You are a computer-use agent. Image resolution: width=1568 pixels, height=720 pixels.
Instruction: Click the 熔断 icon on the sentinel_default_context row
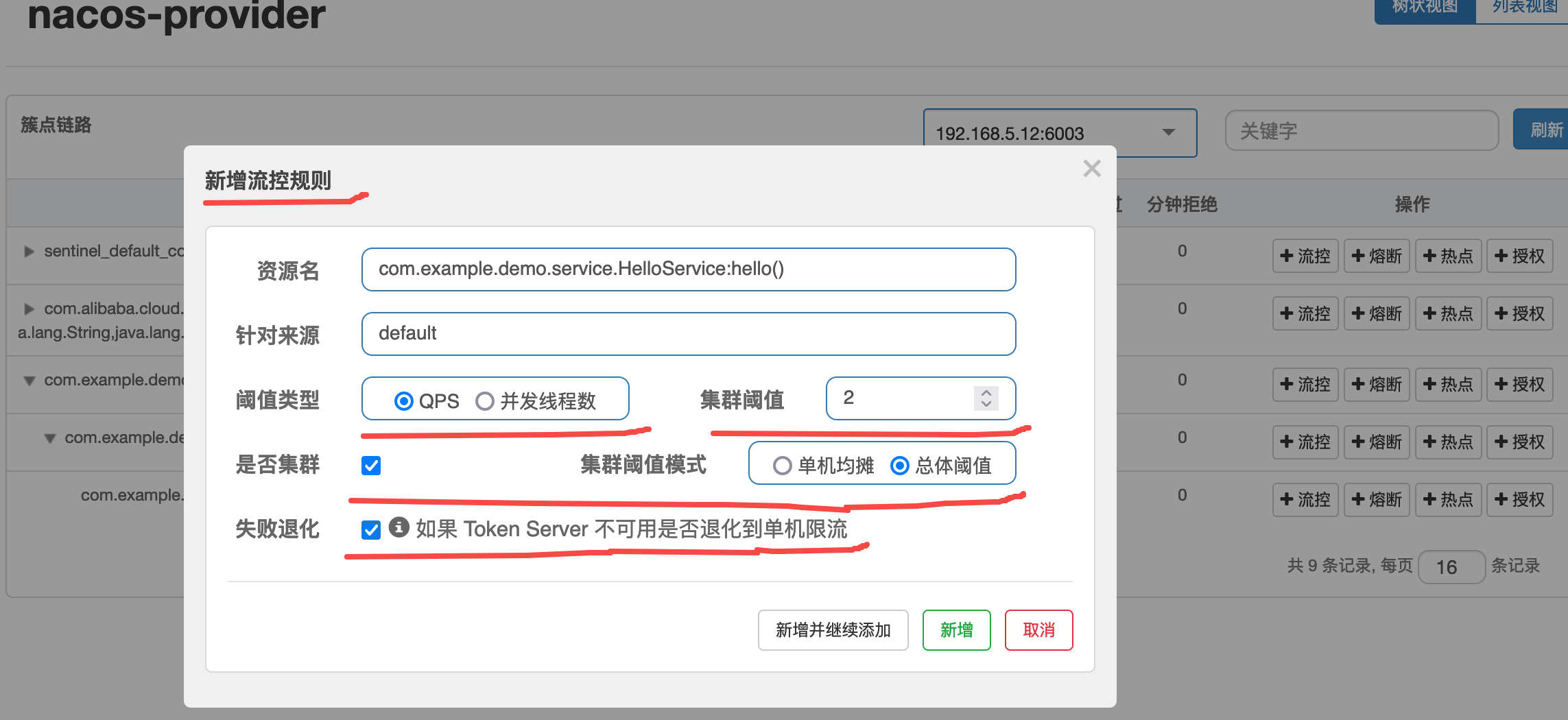(x=1377, y=255)
